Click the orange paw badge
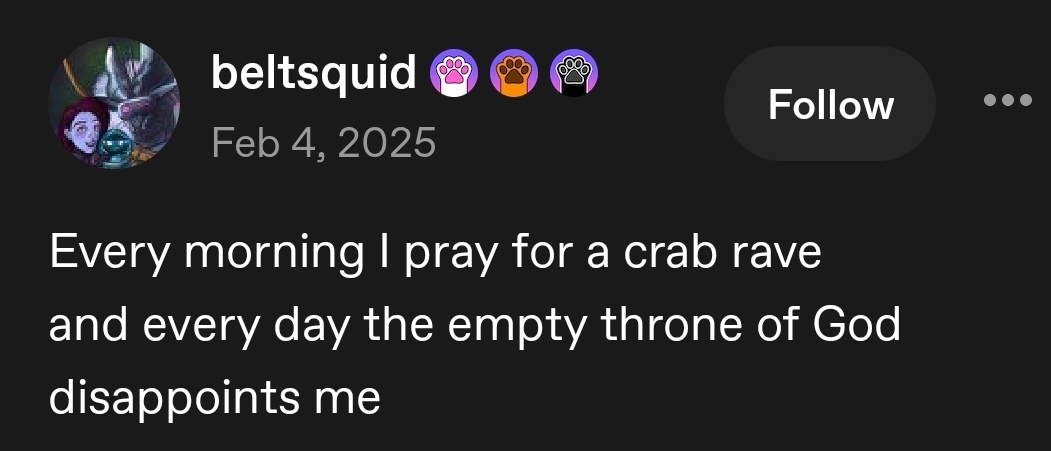The height and width of the screenshot is (451, 1051). (517, 74)
